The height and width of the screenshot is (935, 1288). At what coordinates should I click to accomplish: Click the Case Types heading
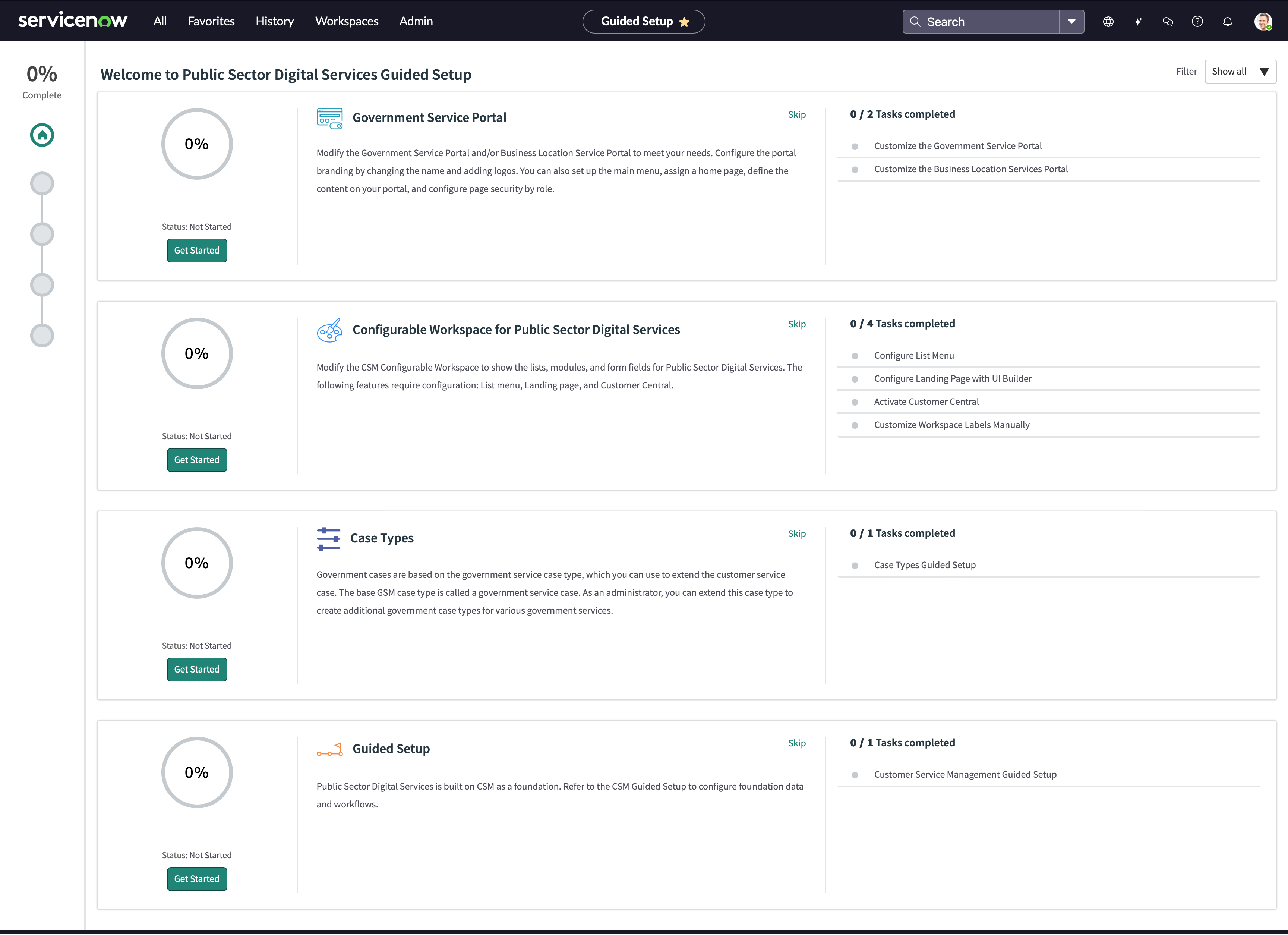click(382, 538)
